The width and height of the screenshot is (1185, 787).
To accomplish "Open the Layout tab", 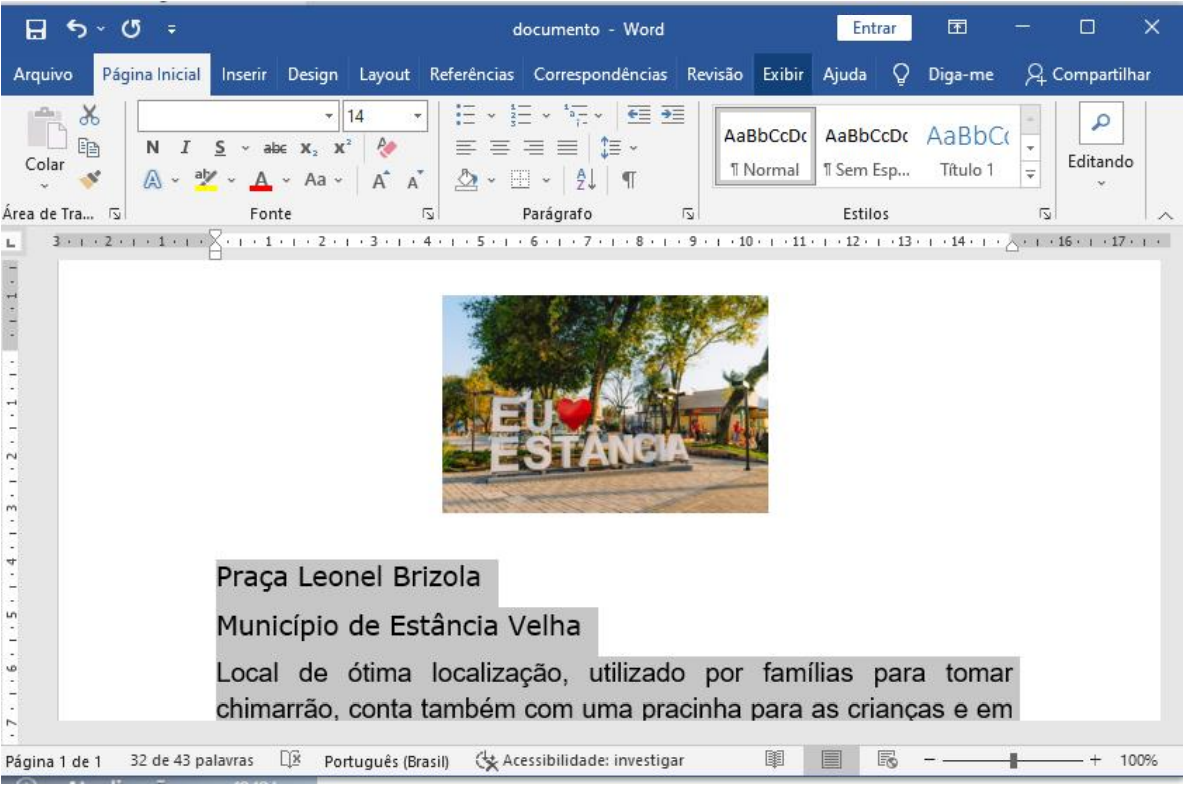I will (384, 74).
